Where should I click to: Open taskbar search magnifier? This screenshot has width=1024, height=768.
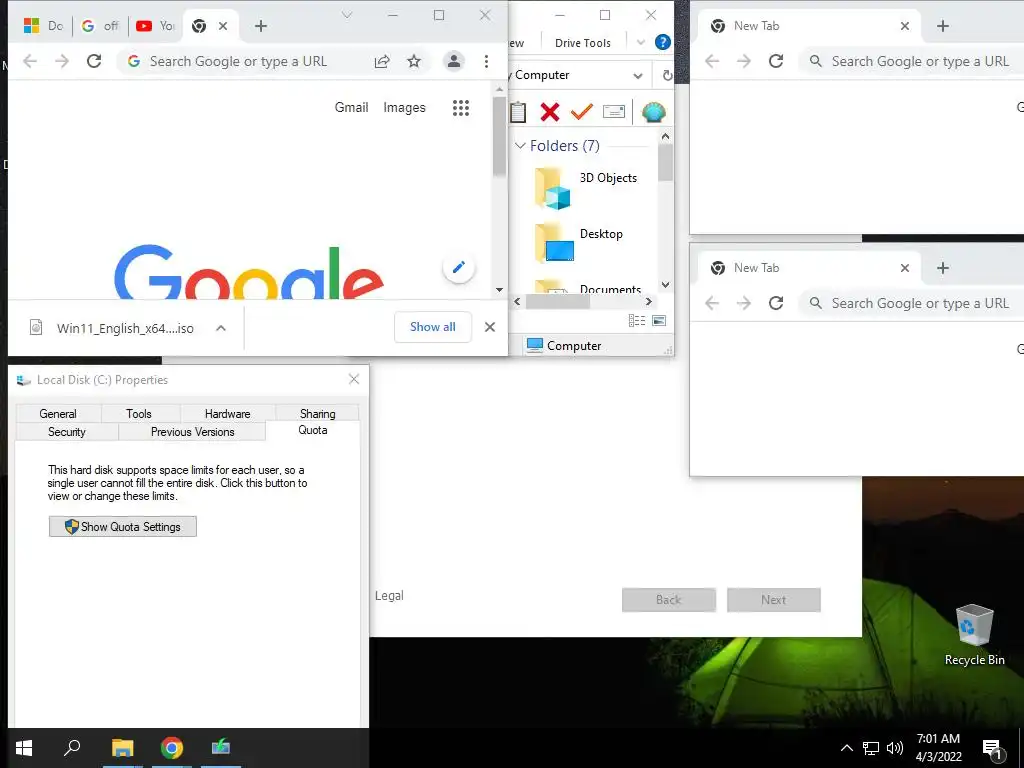[72, 748]
